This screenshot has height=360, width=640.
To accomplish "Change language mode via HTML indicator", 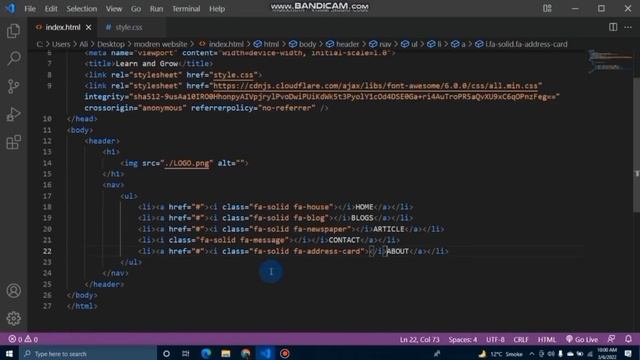I will pyautogui.click(x=547, y=339).
